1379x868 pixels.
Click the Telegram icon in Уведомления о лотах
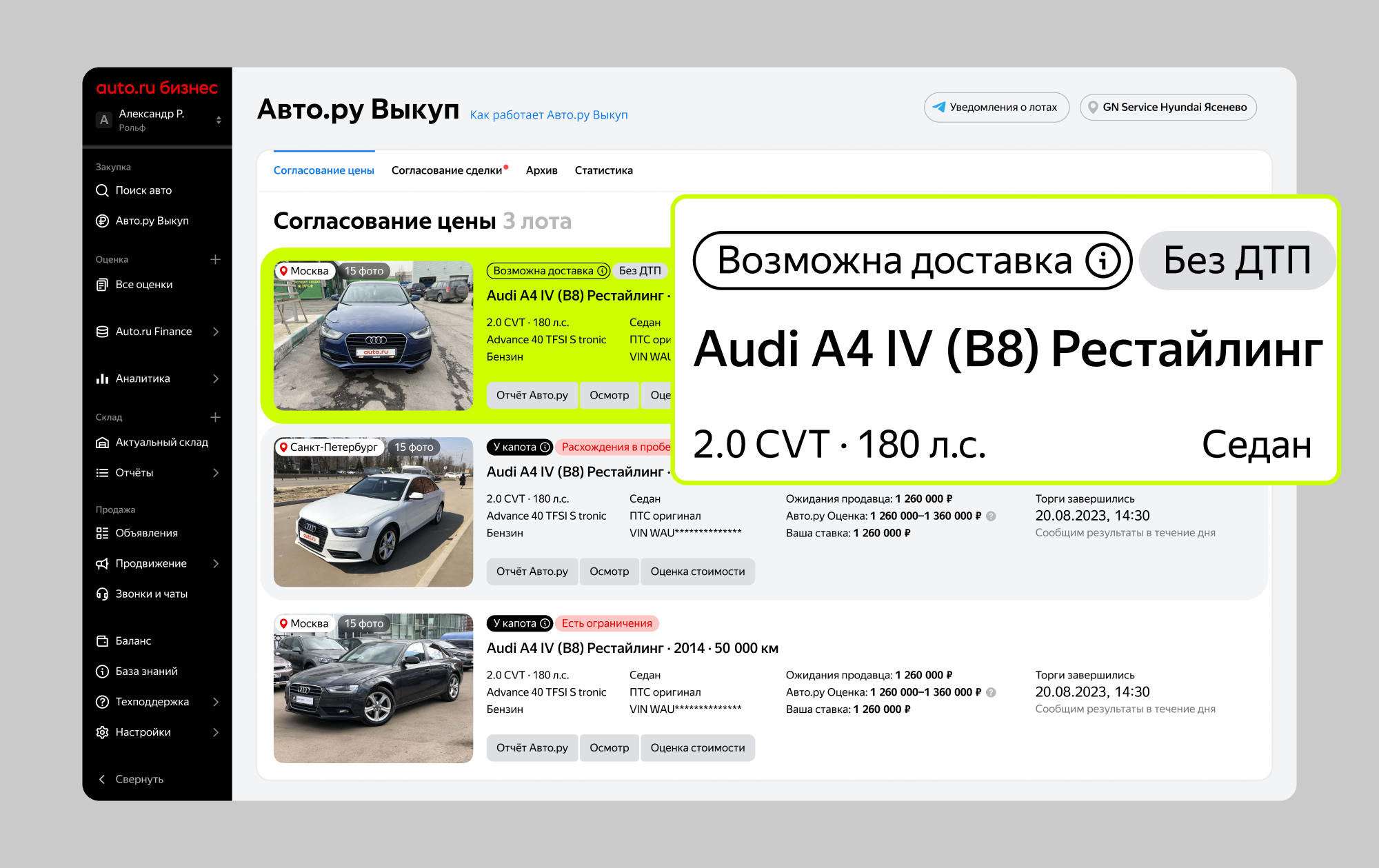939,107
